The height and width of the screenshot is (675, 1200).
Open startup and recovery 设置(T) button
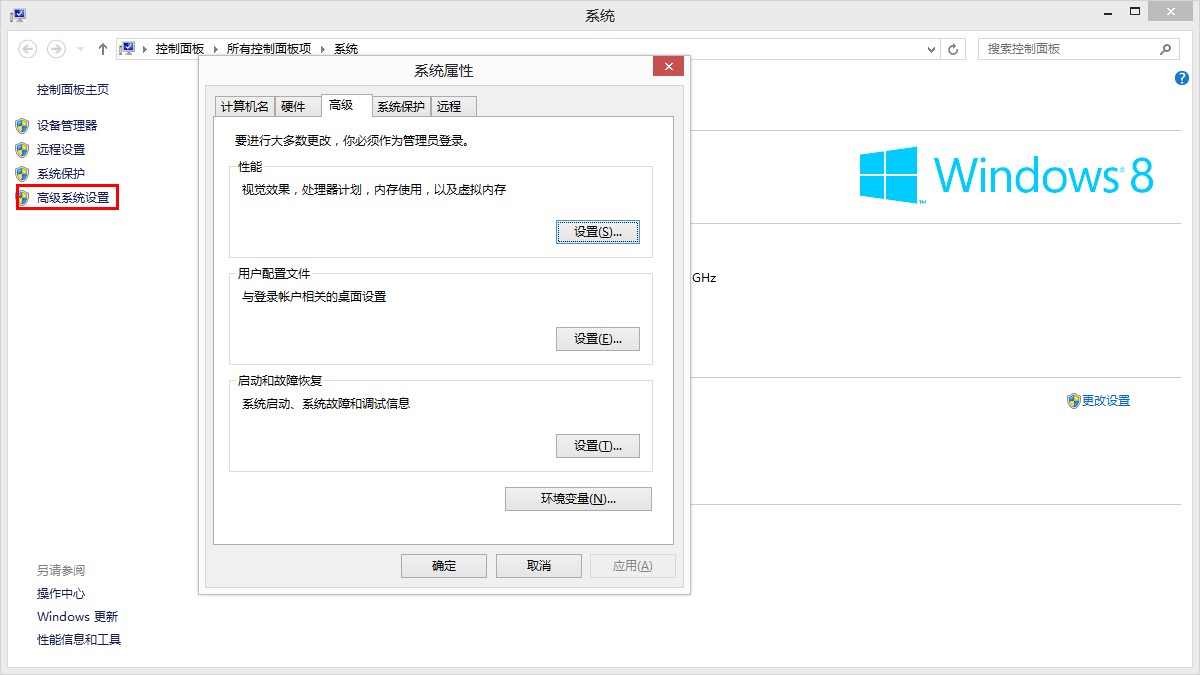(x=597, y=446)
